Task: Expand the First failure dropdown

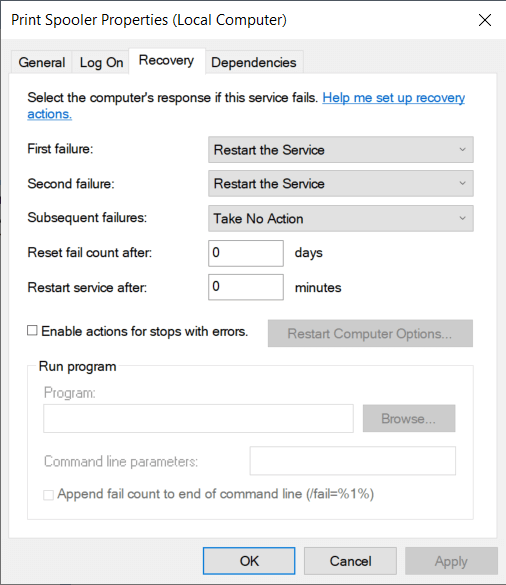Action: 341,150
